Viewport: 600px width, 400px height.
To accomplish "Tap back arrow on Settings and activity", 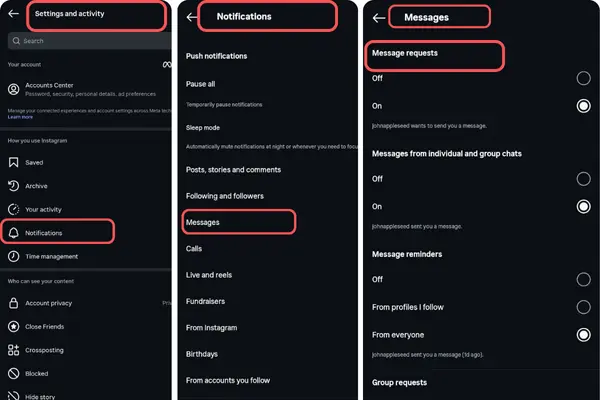I will pos(14,15).
